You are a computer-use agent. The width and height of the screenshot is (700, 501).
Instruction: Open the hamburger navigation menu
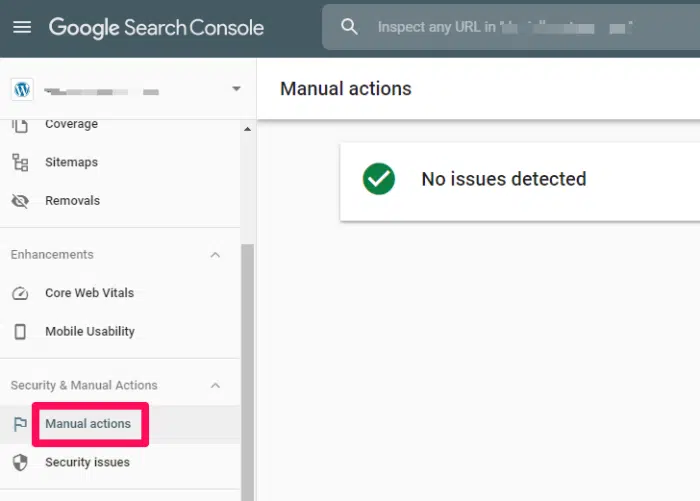point(22,27)
